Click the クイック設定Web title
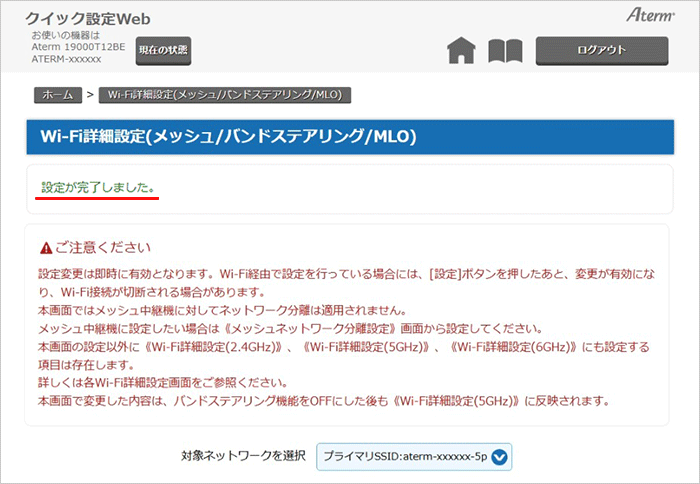The image size is (700, 484). tap(92, 17)
